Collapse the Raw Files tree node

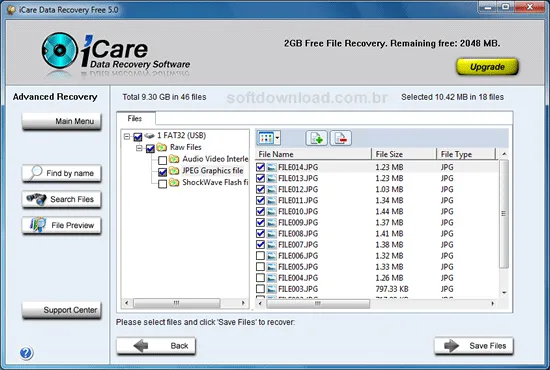[139, 148]
